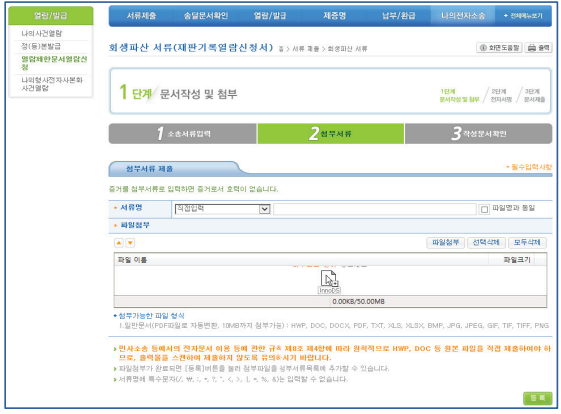Open 나의형사전자사본화 사건열람 in the sidebar
Screen dimensions: 561x414
coord(52,84)
